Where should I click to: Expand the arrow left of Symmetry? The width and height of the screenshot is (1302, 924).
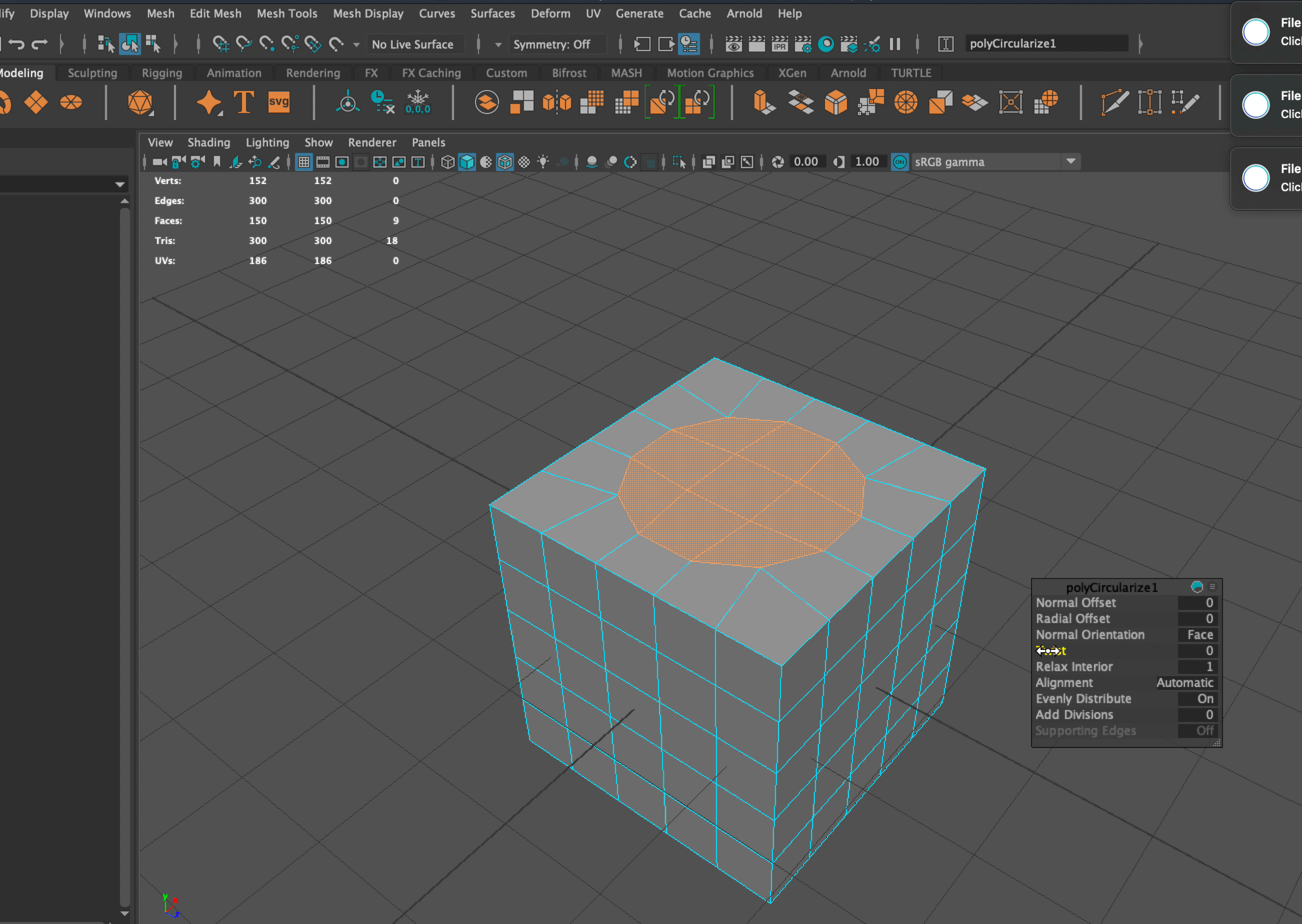(x=498, y=44)
